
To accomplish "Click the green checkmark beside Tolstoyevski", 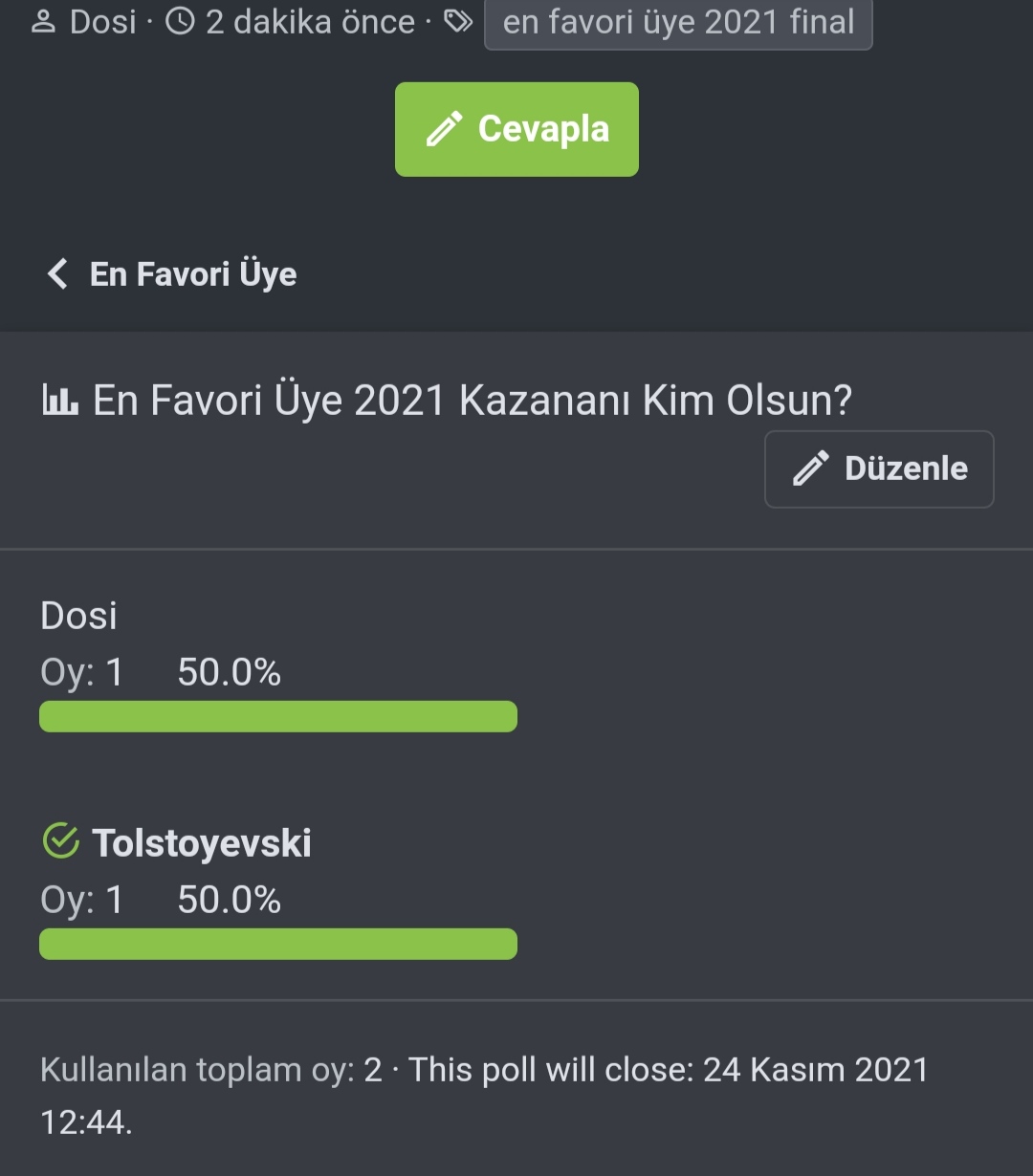I will (x=61, y=842).
